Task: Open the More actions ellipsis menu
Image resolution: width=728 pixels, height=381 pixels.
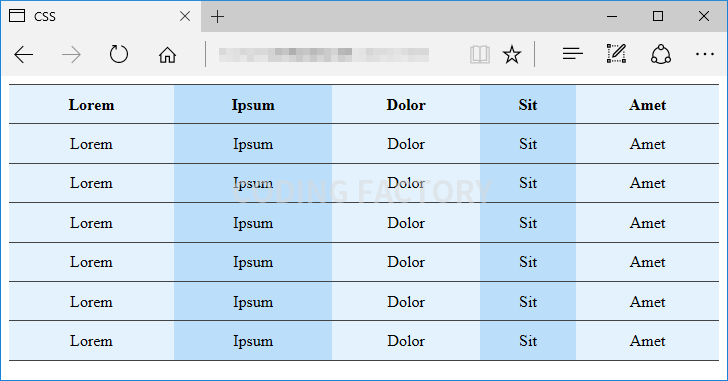Action: click(705, 54)
